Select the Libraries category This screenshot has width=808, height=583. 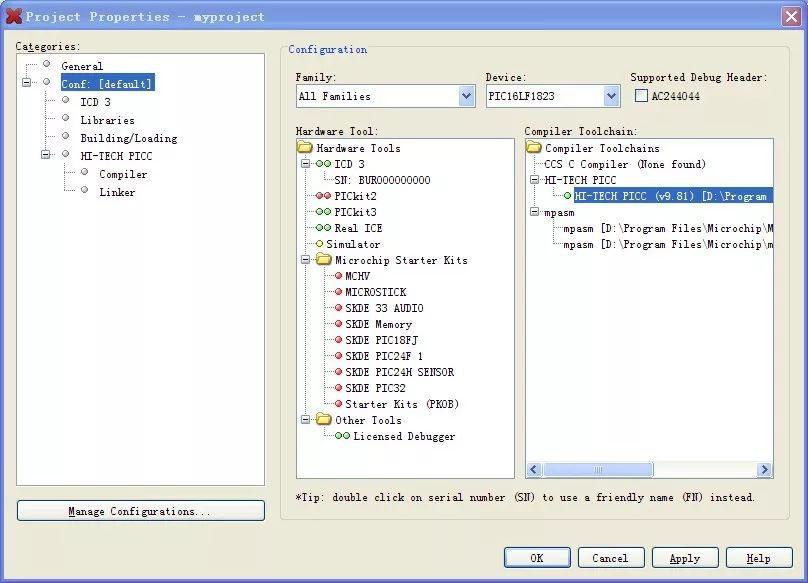coord(108,120)
